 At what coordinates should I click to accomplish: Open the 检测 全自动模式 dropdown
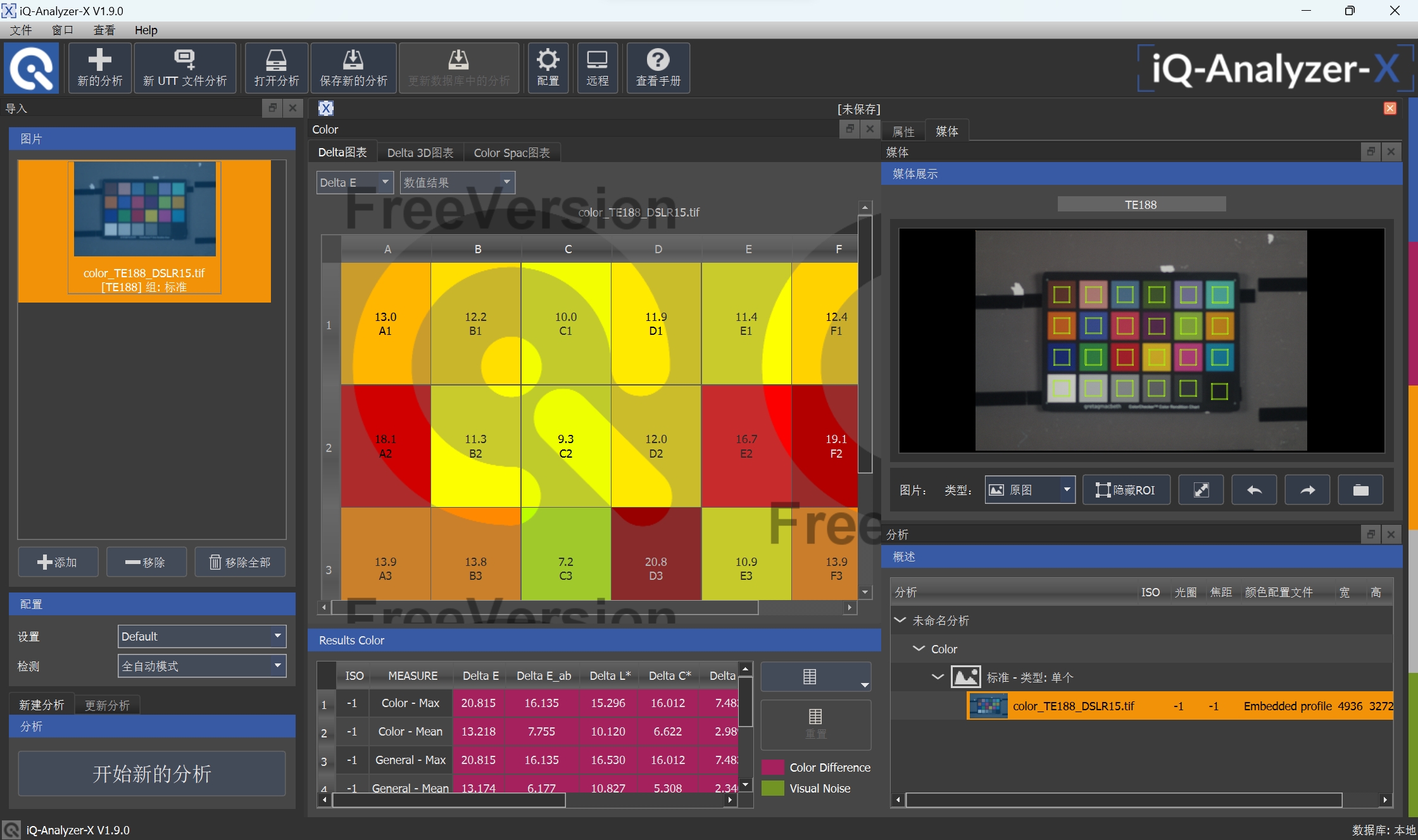pos(202,666)
